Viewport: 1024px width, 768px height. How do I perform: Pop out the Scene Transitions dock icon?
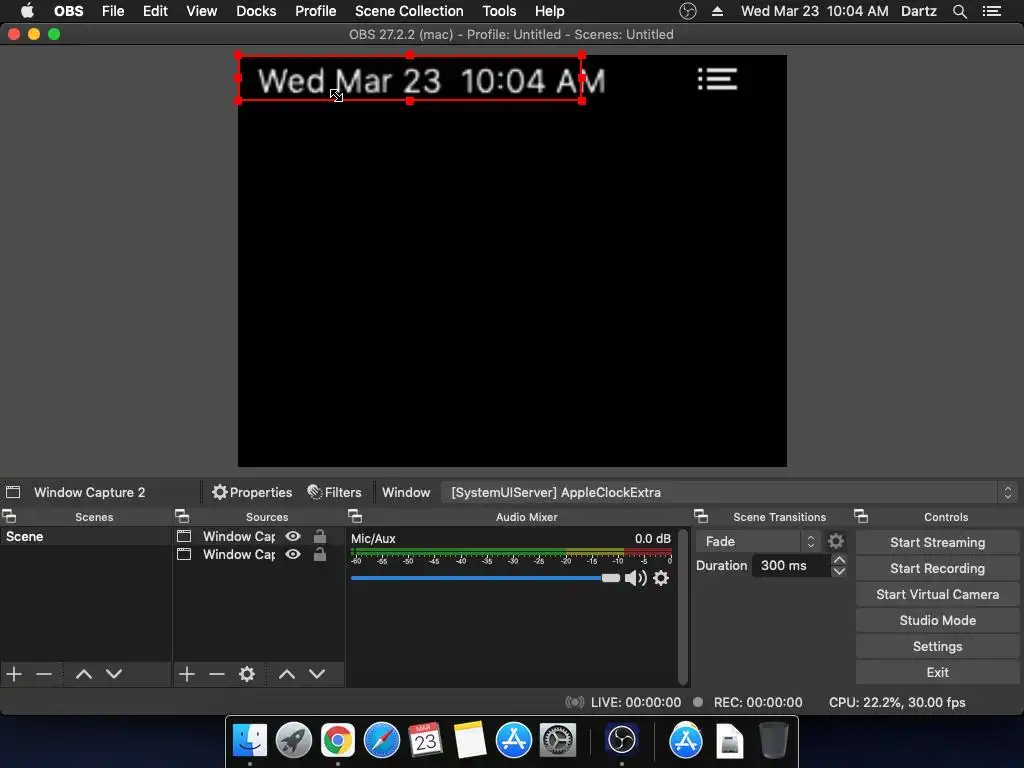coord(701,517)
